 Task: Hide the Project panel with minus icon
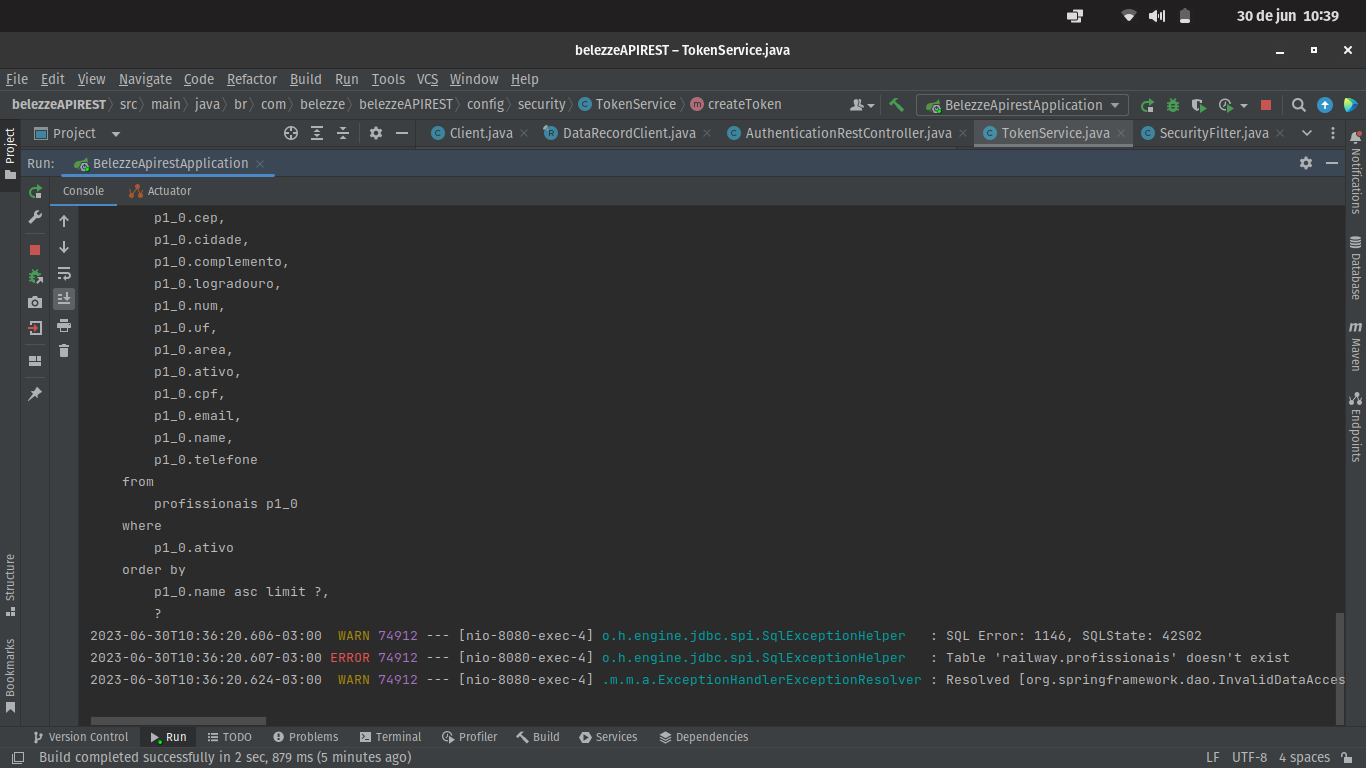[x=402, y=133]
